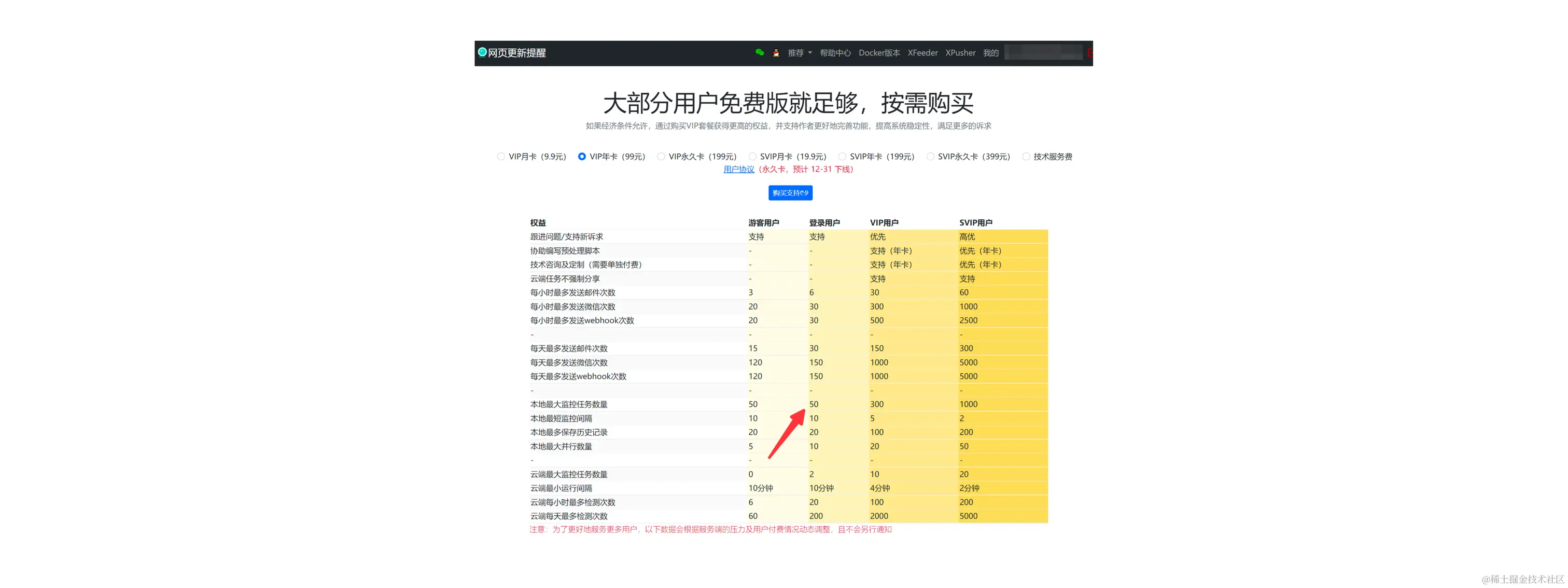Viewport: 1568px width, 588px height.
Task: Select the VIP年卡 (99元) radio option
Action: pyautogui.click(x=582, y=157)
